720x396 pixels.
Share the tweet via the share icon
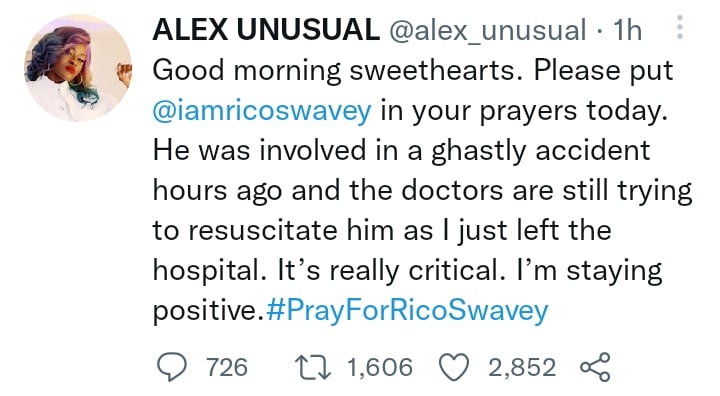pyautogui.click(x=595, y=367)
